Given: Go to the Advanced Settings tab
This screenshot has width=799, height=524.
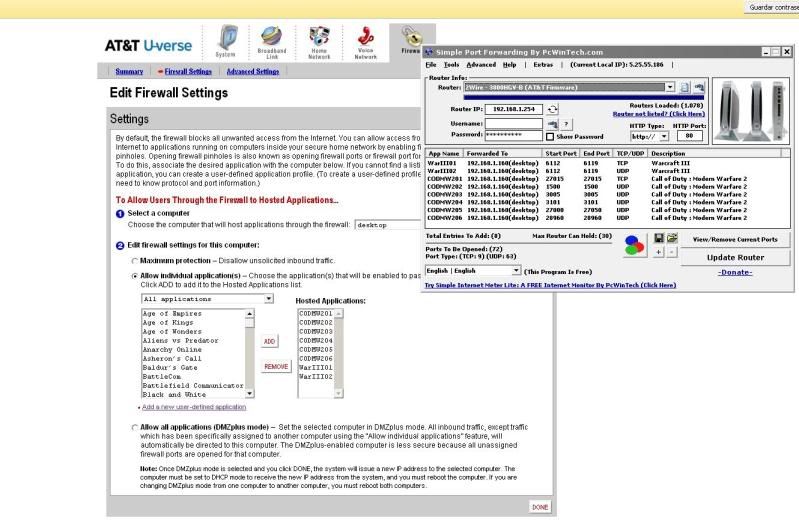Looking at the screenshot, I should pos(253,71).
